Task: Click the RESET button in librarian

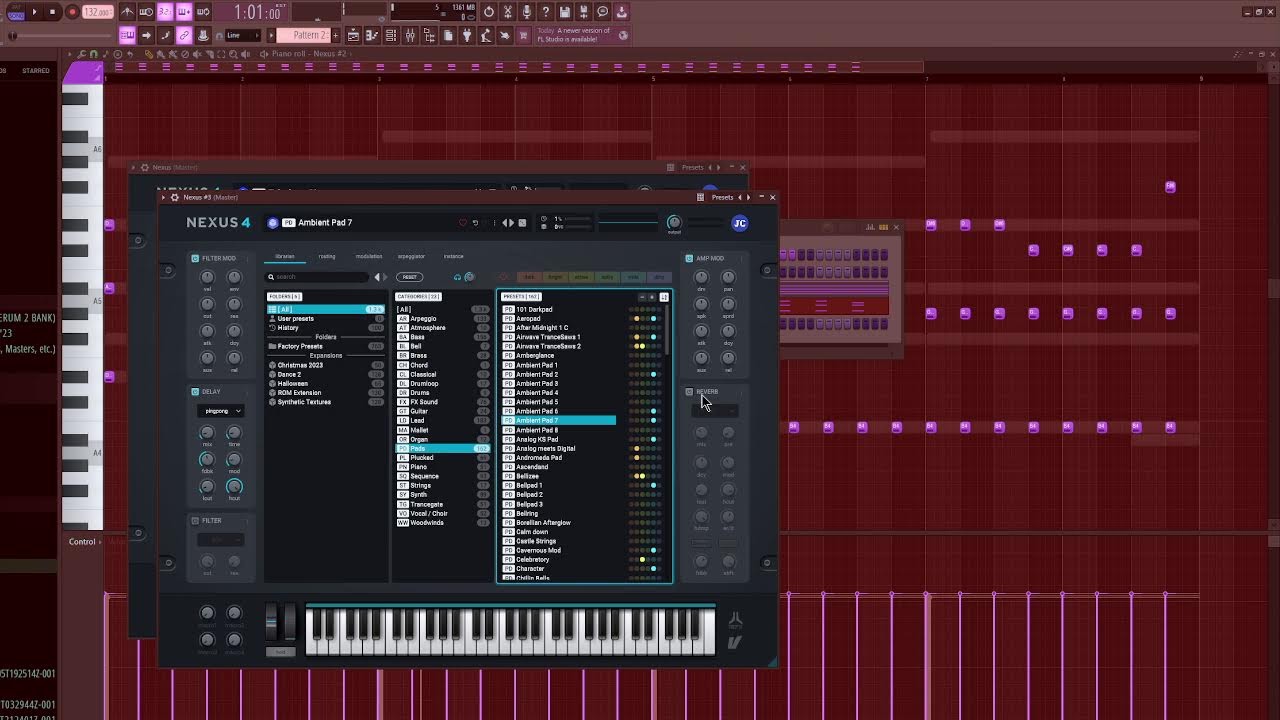Action: (x=409, y=277)
